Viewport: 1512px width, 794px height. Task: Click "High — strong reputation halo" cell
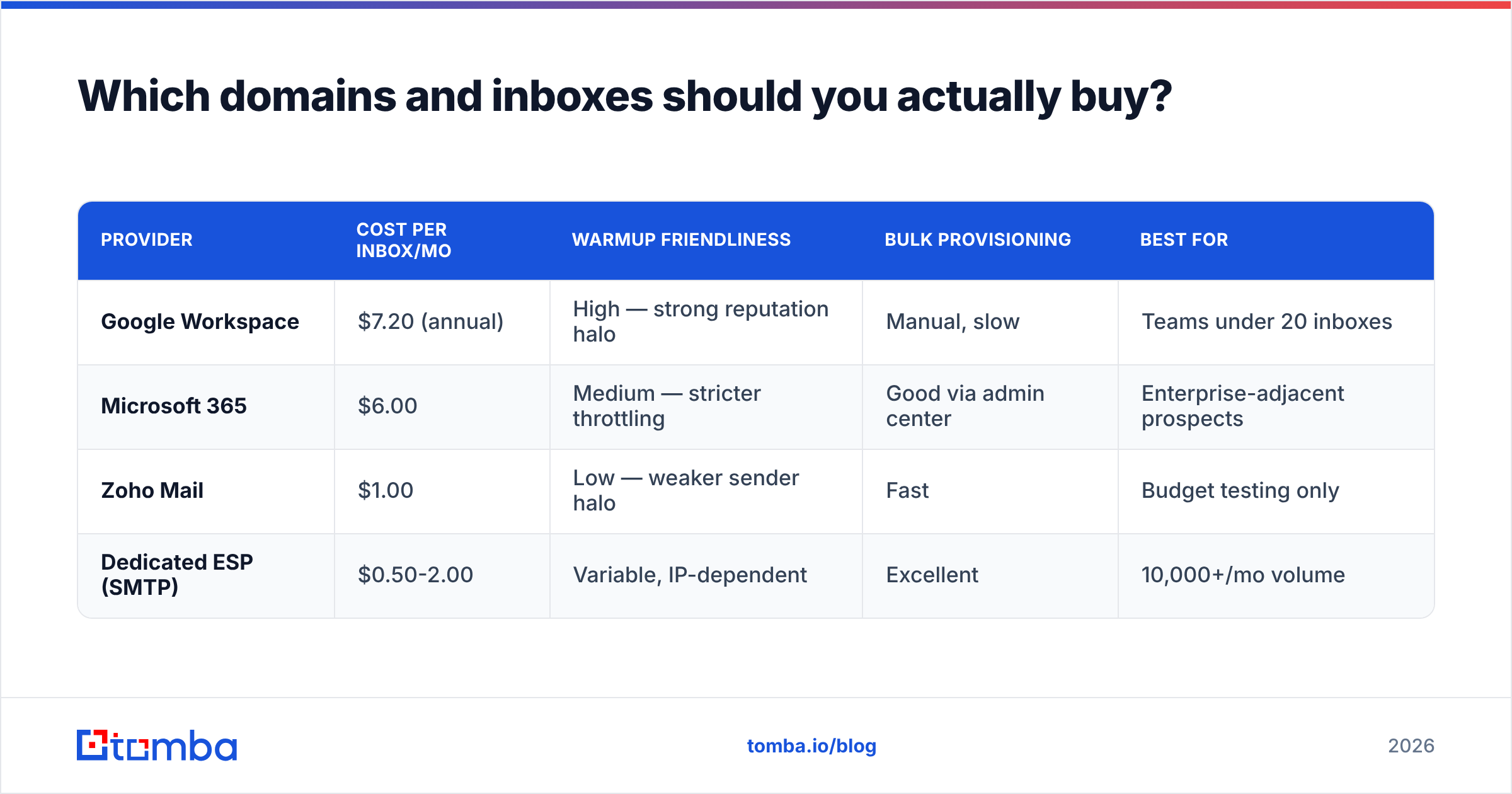click(706, 322)
